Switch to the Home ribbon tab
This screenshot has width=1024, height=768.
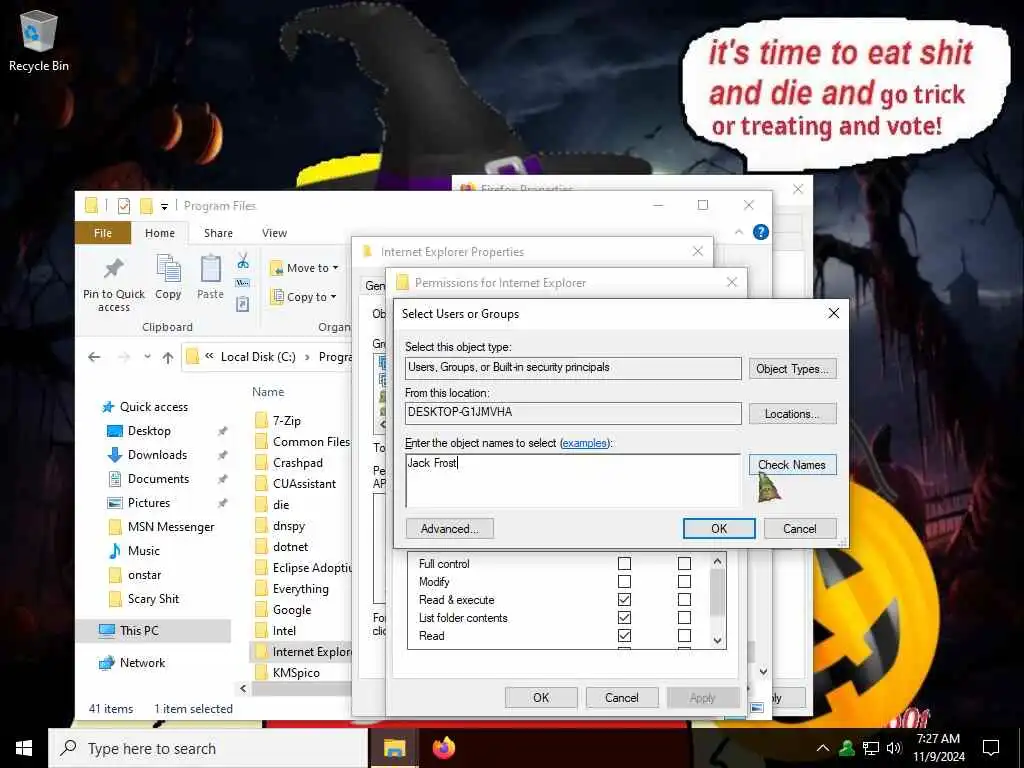pyautogui.click(x=160, y=233)
